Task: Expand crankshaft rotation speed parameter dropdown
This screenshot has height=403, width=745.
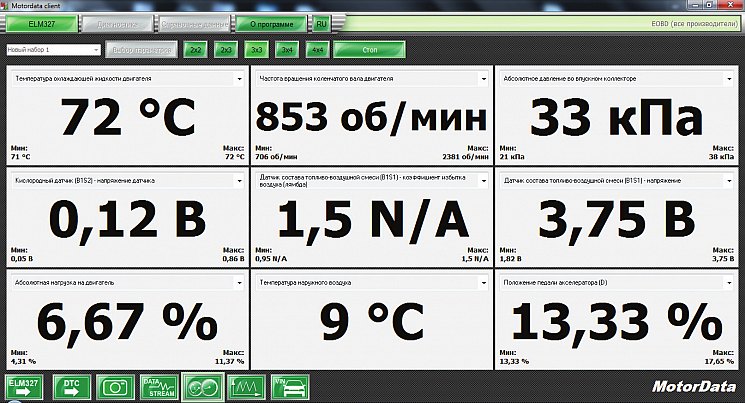Action: coord(484,79)
